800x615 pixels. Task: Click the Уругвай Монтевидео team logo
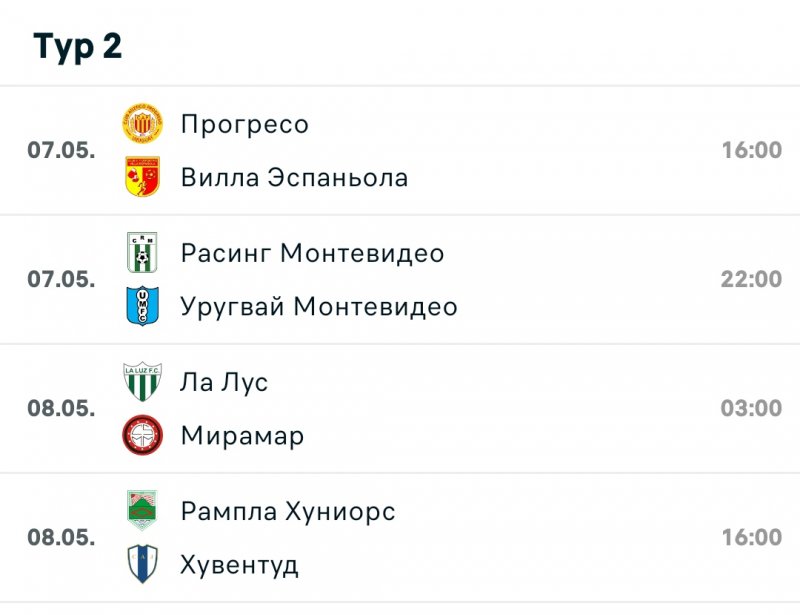(x=142, y=306)
